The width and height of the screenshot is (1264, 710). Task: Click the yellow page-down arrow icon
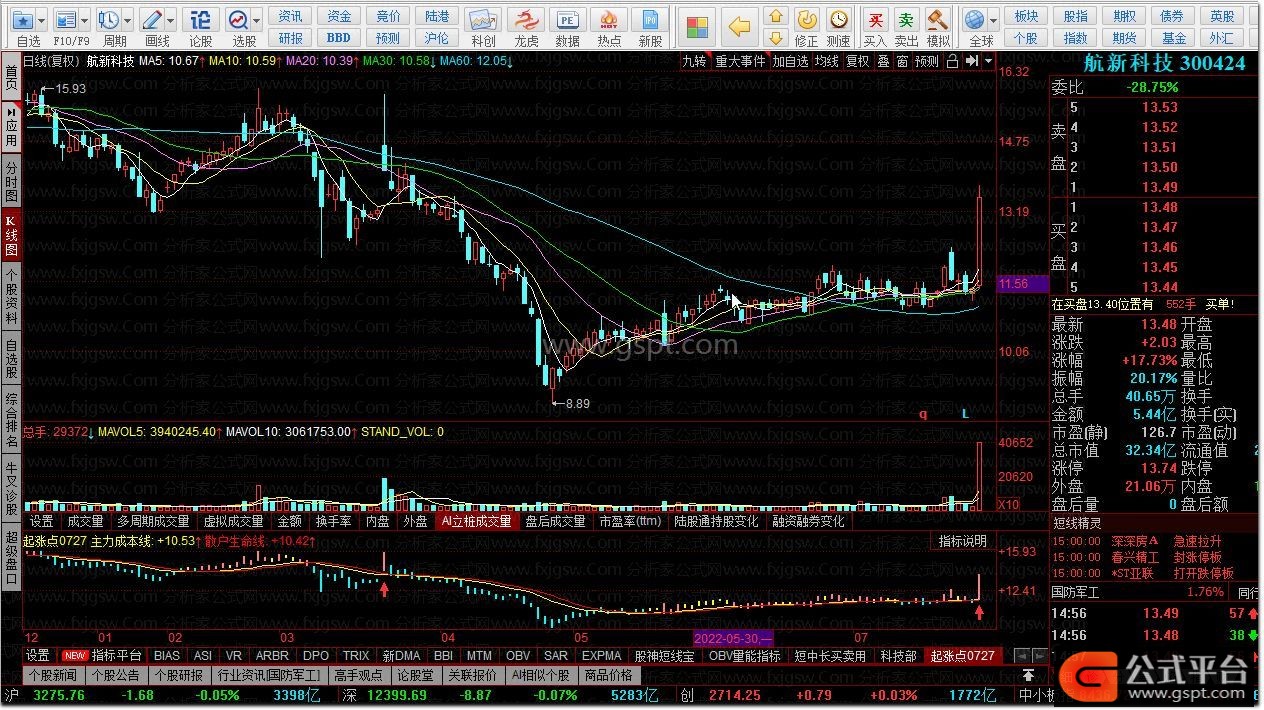(775, 38)
